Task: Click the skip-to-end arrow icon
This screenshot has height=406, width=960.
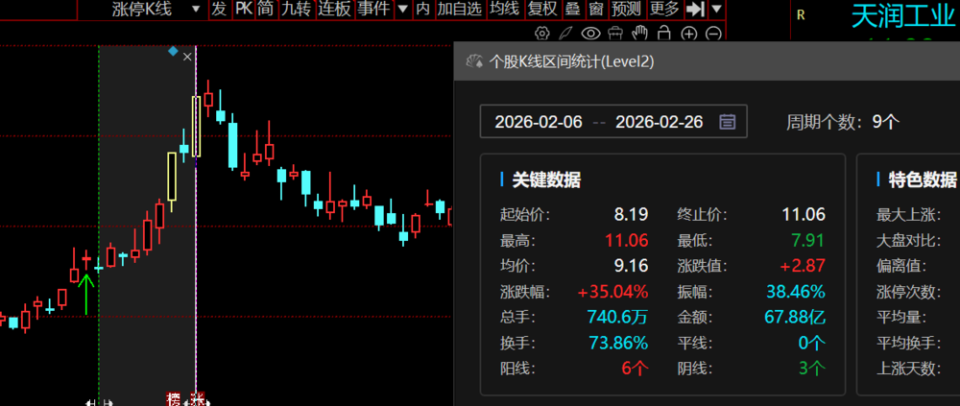Action: tap(696, 9)
